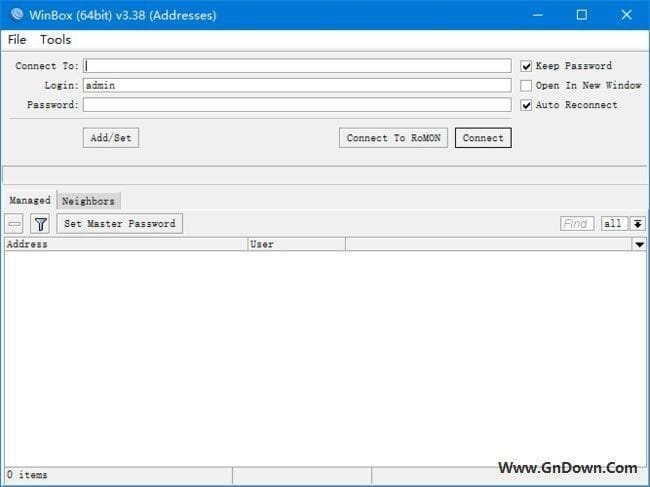This screenshot has width=650, height=487.
Task: Click the '0 items' status text
Action: point(27,475)
